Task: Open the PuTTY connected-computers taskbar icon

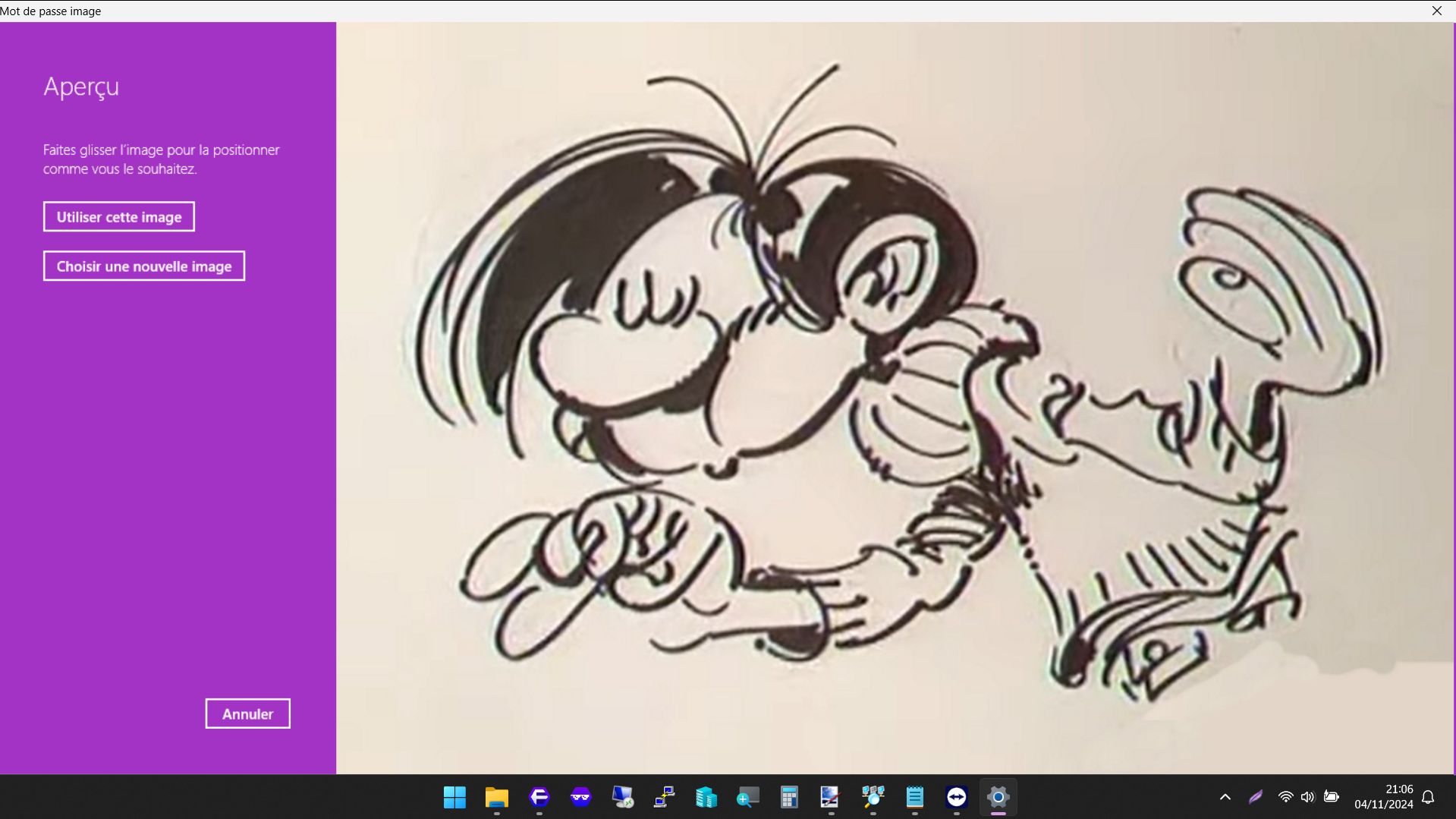Action: pyautogui.click(x=665, y=798)
